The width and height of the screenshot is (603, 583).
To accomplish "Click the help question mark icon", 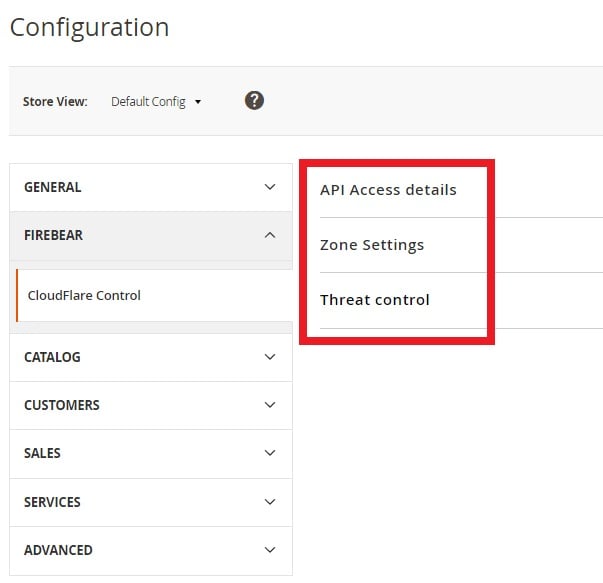I will click(x=254, y=101).
